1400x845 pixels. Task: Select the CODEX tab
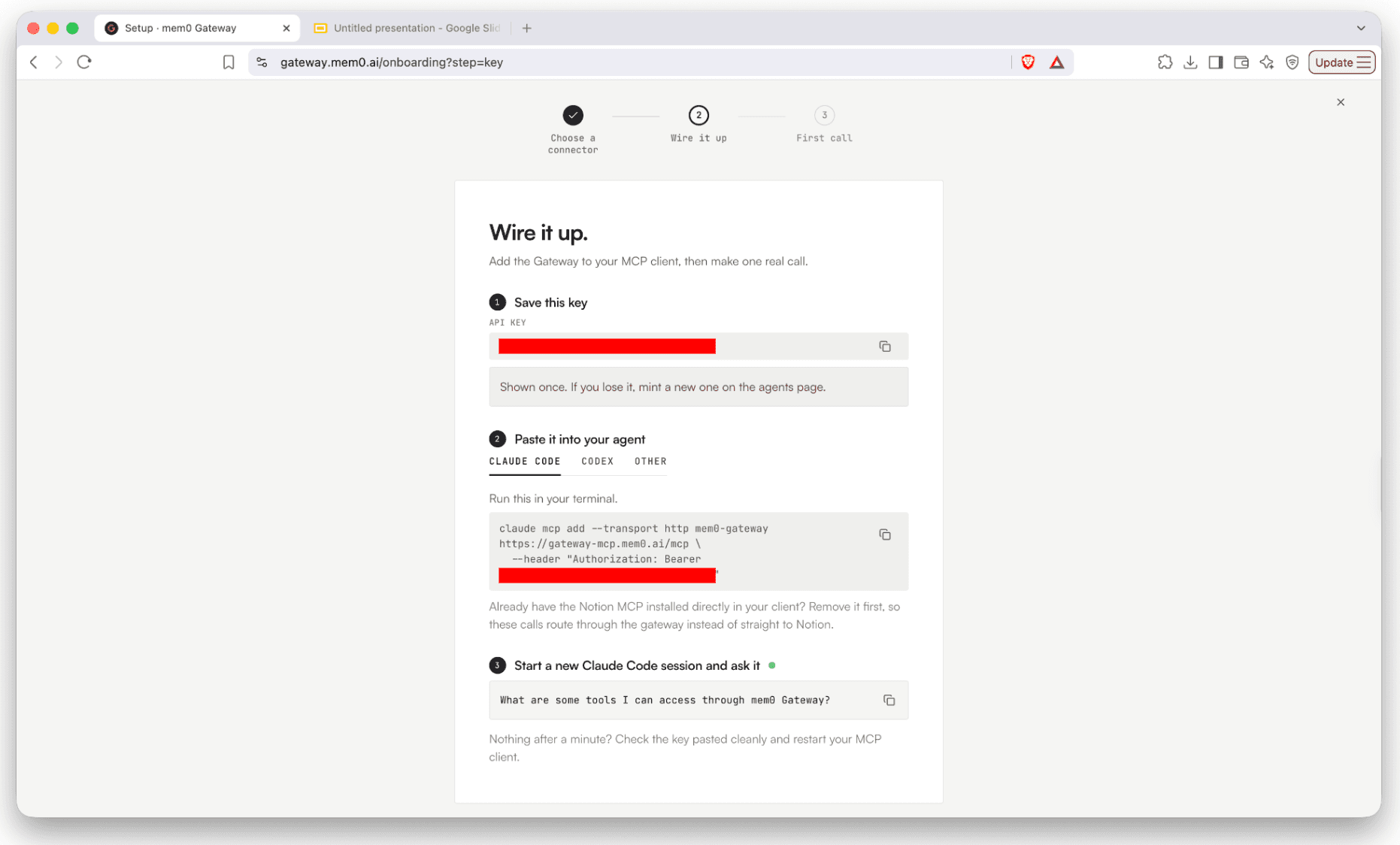click(597, 462)
